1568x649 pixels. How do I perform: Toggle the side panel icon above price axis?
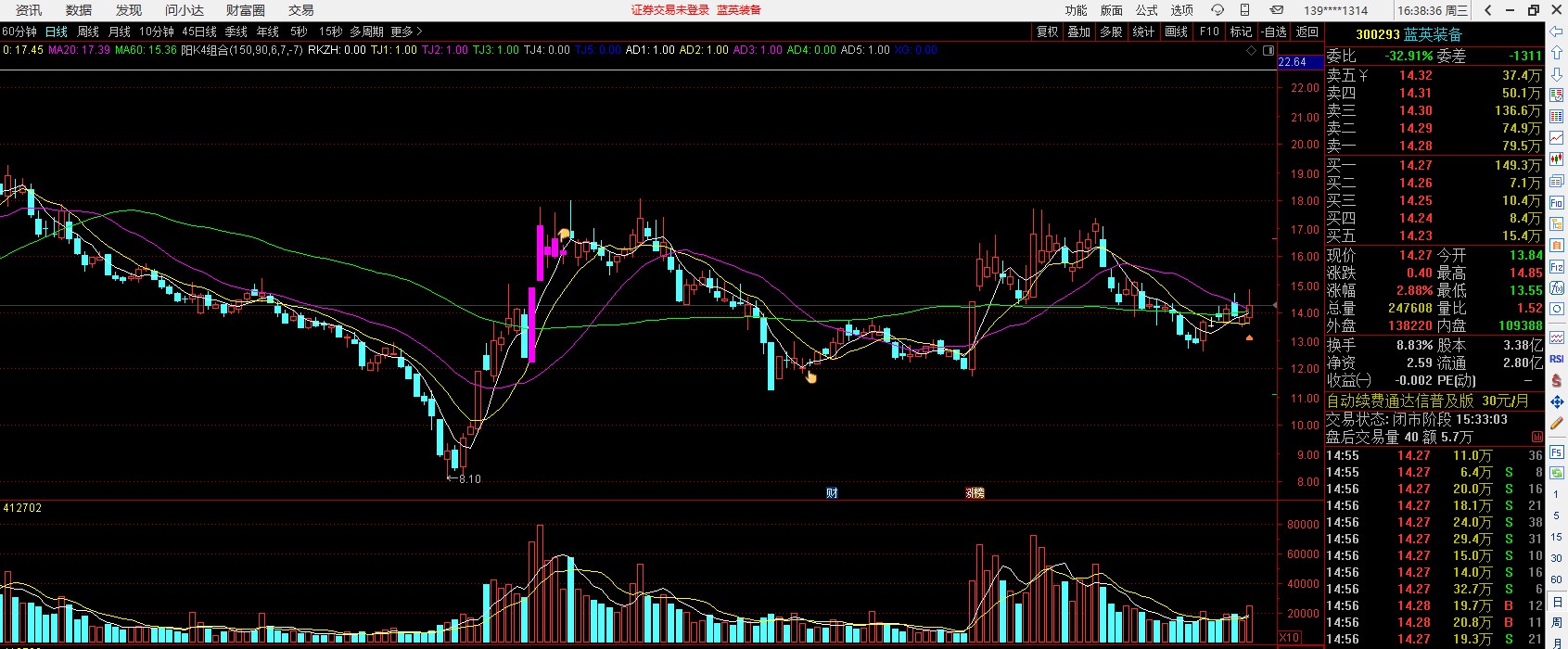(1270, 51)
